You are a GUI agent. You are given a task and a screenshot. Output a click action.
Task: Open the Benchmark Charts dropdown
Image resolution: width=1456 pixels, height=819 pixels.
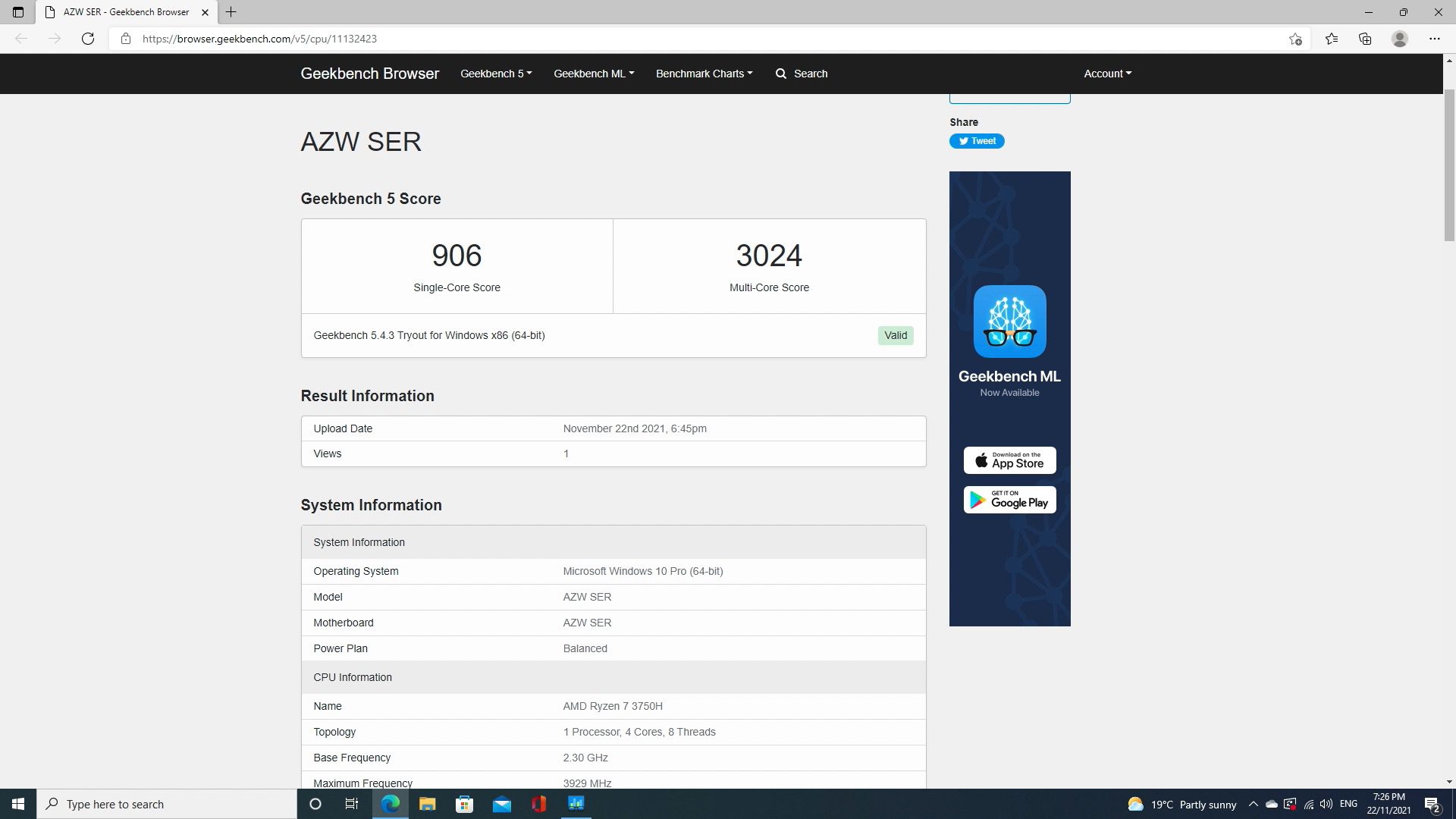tap(704, 74)
